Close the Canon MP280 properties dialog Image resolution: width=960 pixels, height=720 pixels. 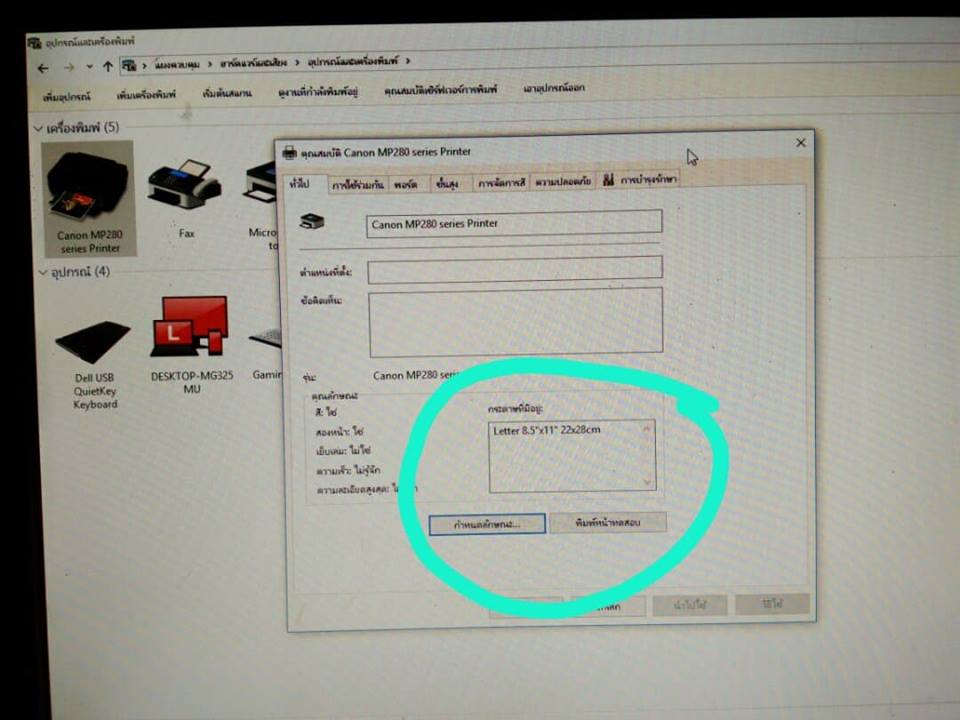point(800,143)
